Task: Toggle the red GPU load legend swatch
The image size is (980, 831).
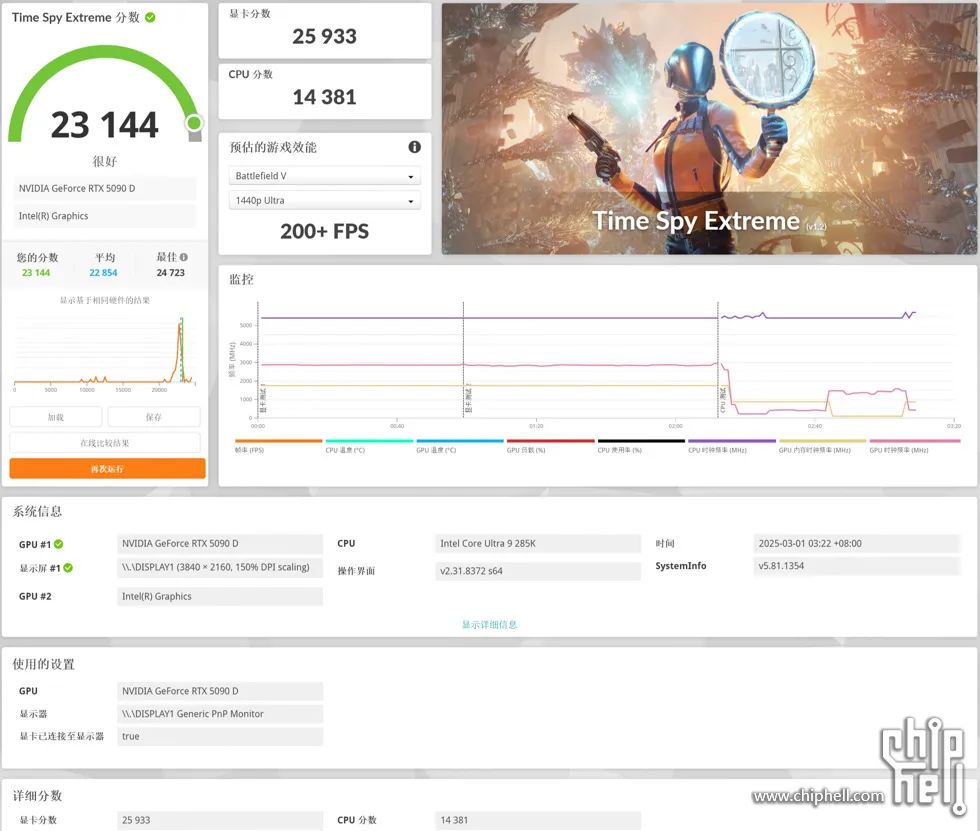Action: point(550,441)
